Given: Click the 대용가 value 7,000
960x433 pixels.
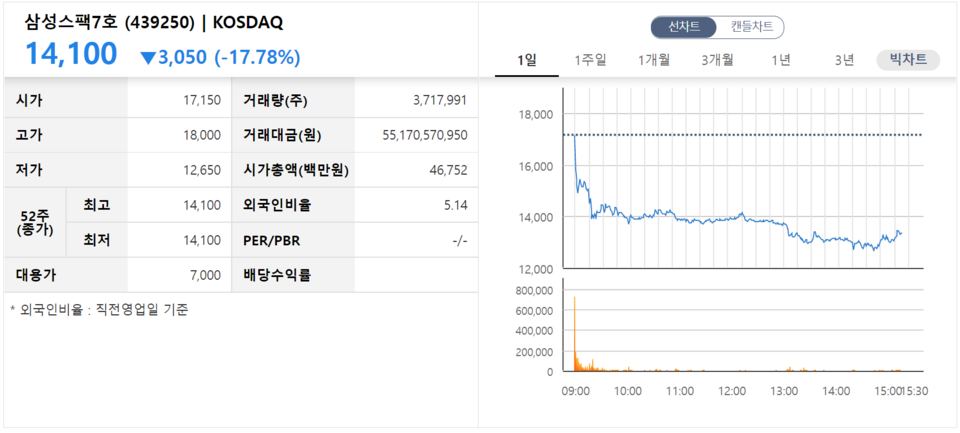Looking at the screenshot, I should click(x=206, y=275).
